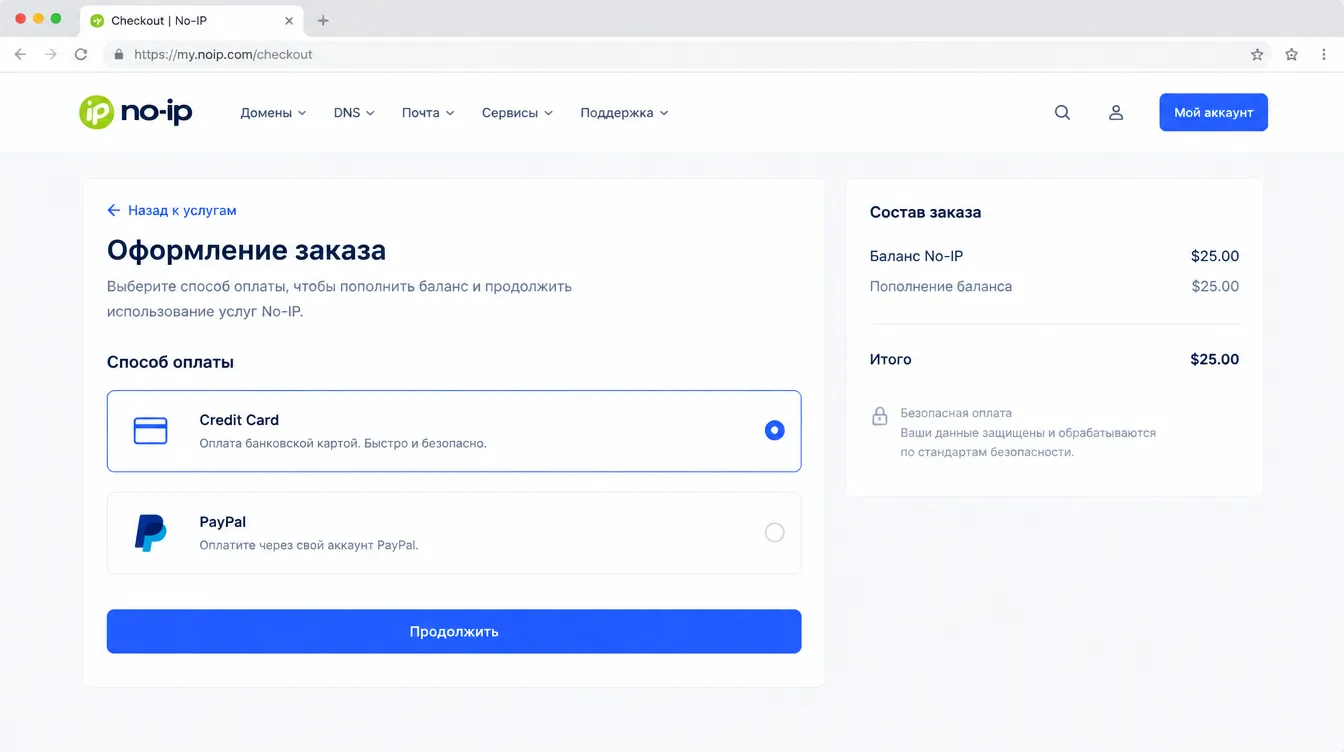1344x752 pixels.
Task: Click the $25.00 amount in the Итого row
Action: pos(1214,359)
